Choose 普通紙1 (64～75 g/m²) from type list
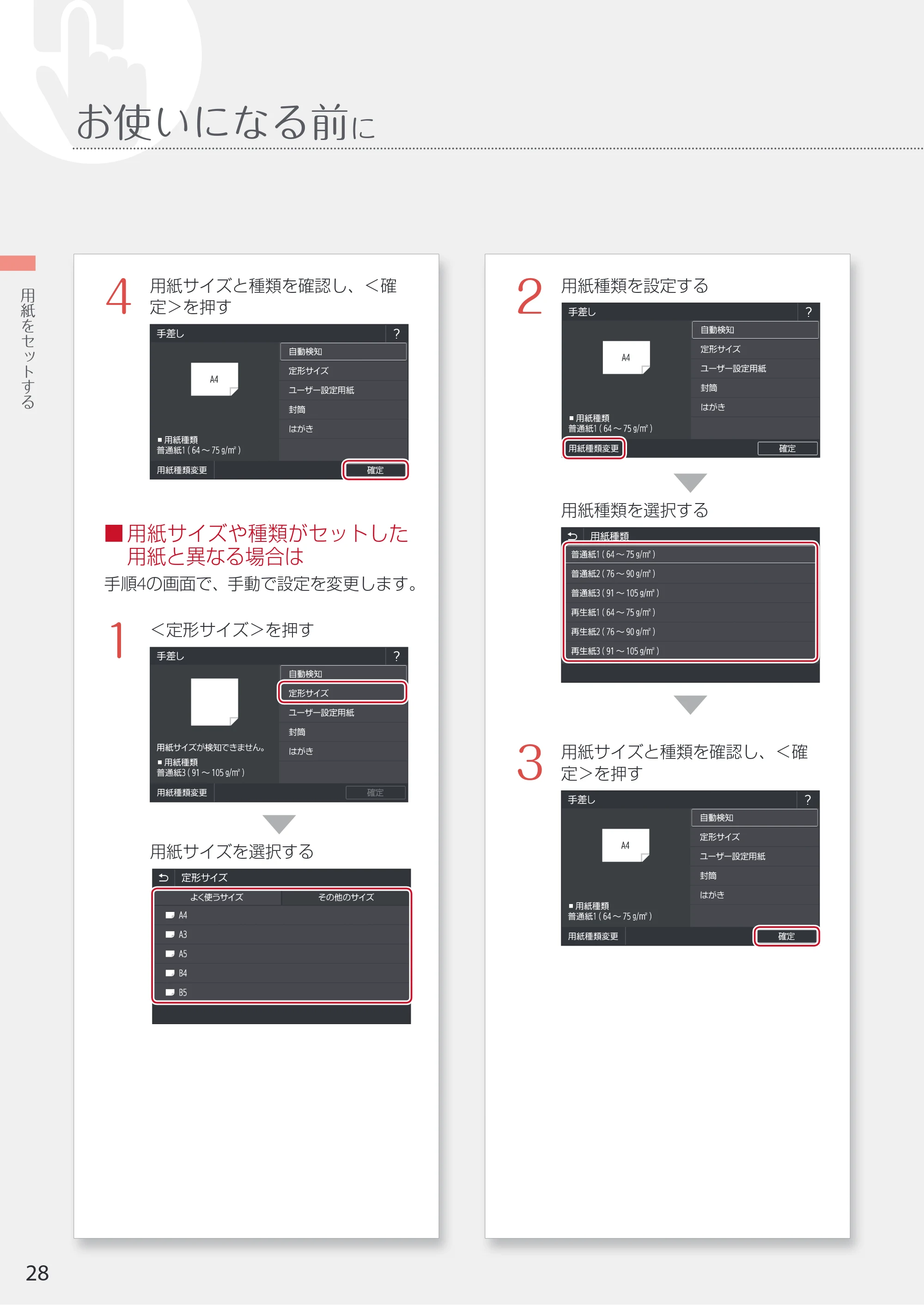 [690, 555]
